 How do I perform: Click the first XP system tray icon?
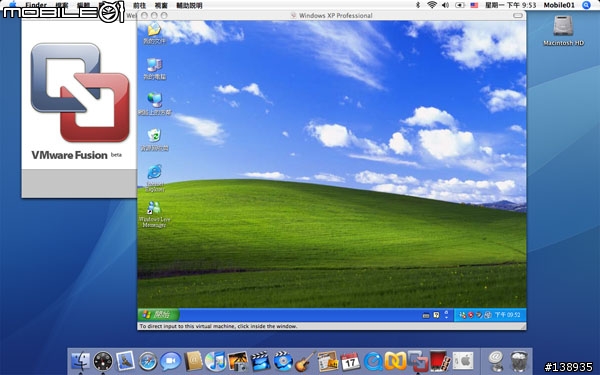point(463,315)
